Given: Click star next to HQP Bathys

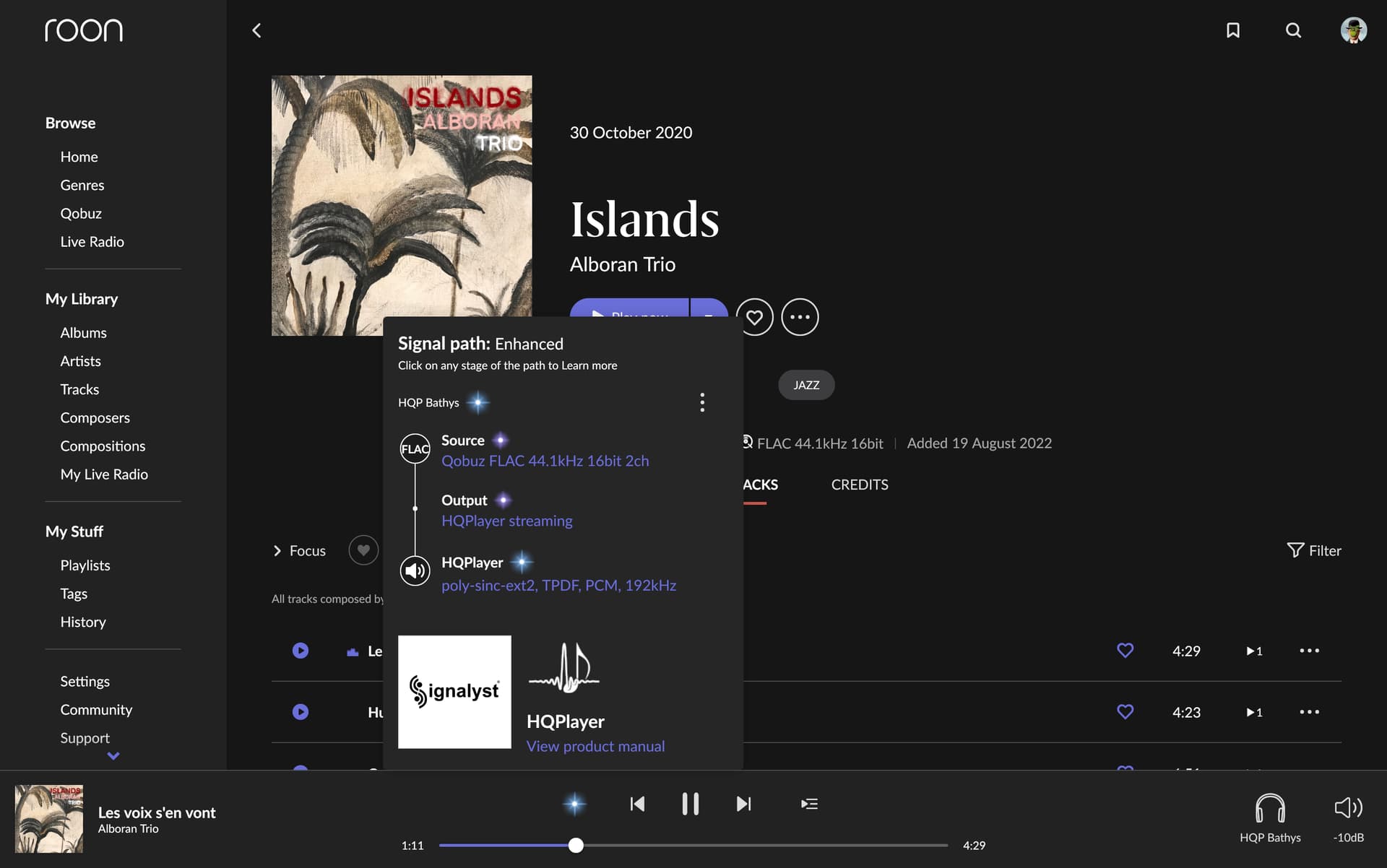Looking at the screenshot, I should pos(478,402).
